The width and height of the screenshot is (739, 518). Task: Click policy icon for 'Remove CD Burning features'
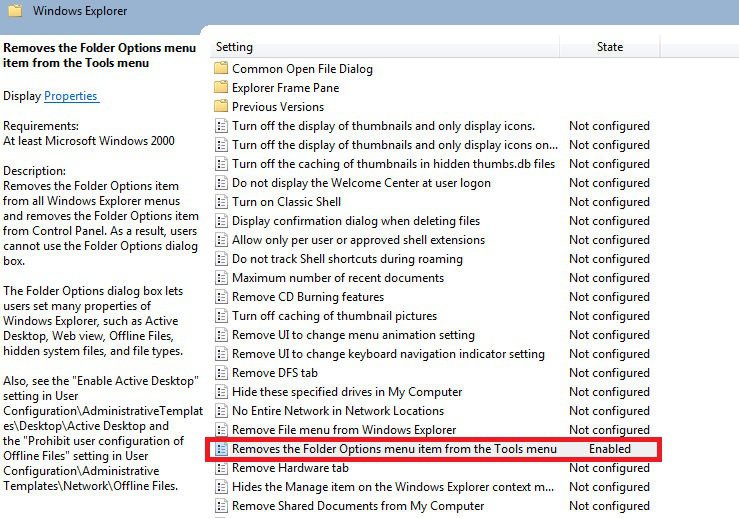point(221,297)
